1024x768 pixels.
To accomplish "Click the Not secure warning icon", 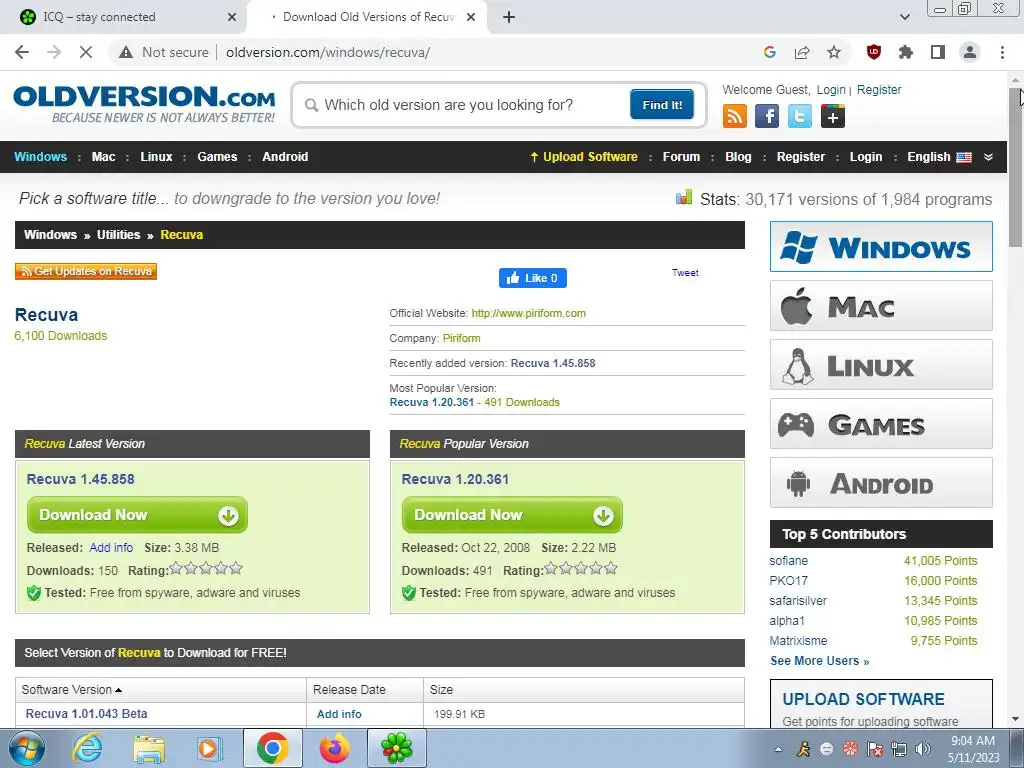I will 126,52.
